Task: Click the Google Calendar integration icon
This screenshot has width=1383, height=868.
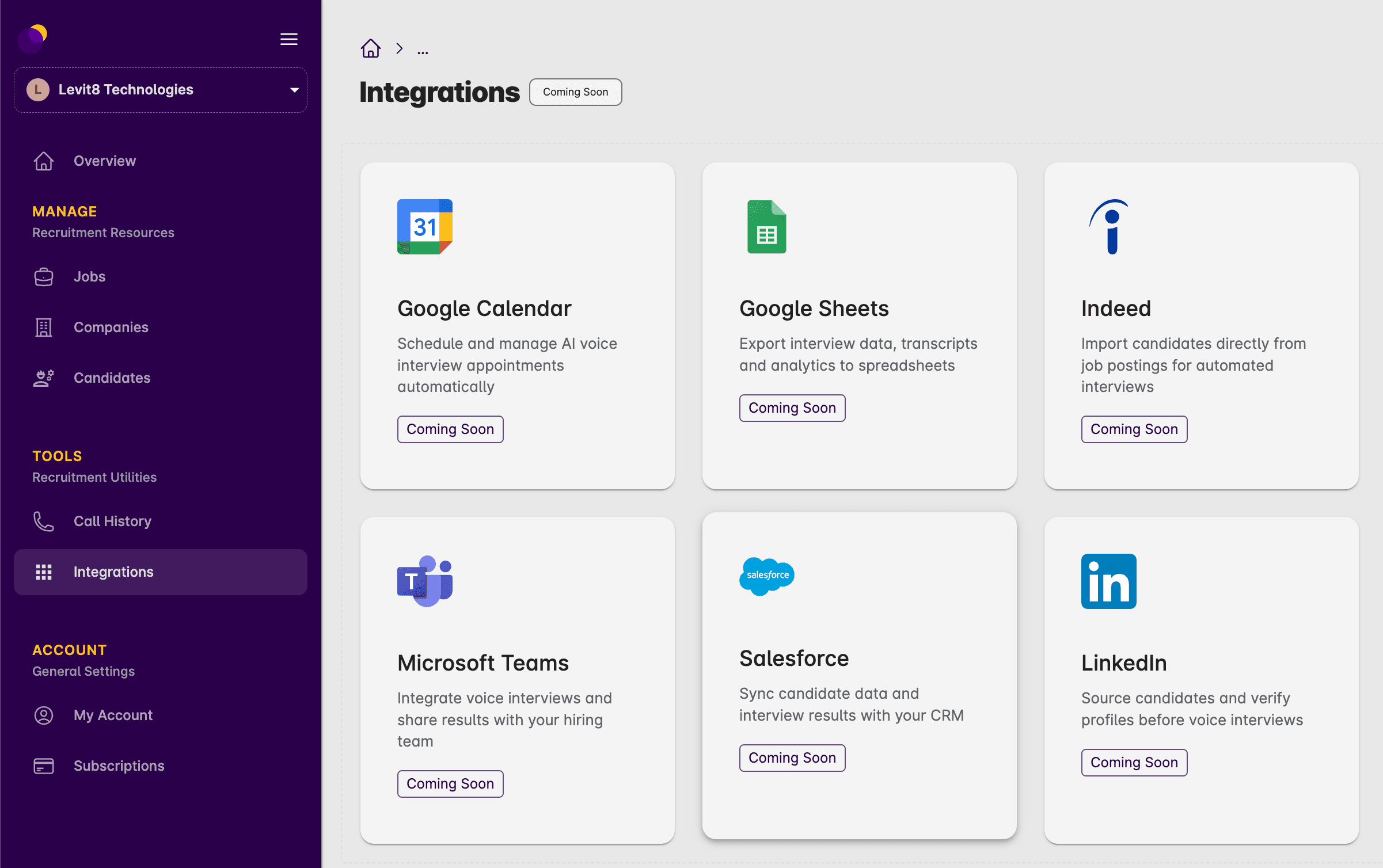Action: tap(424, 227)
